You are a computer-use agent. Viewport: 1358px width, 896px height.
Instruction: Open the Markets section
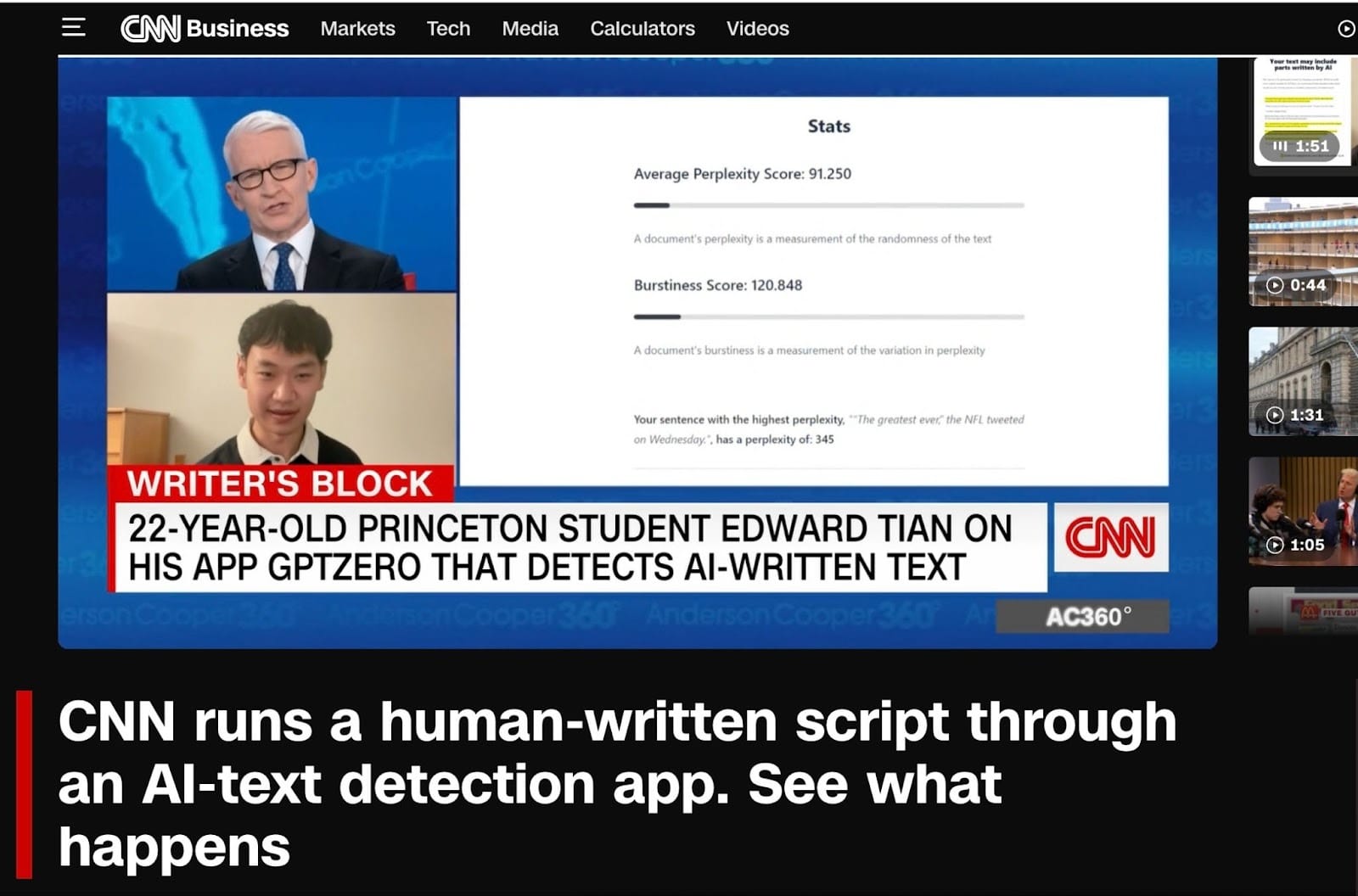[x=357, y=28]
